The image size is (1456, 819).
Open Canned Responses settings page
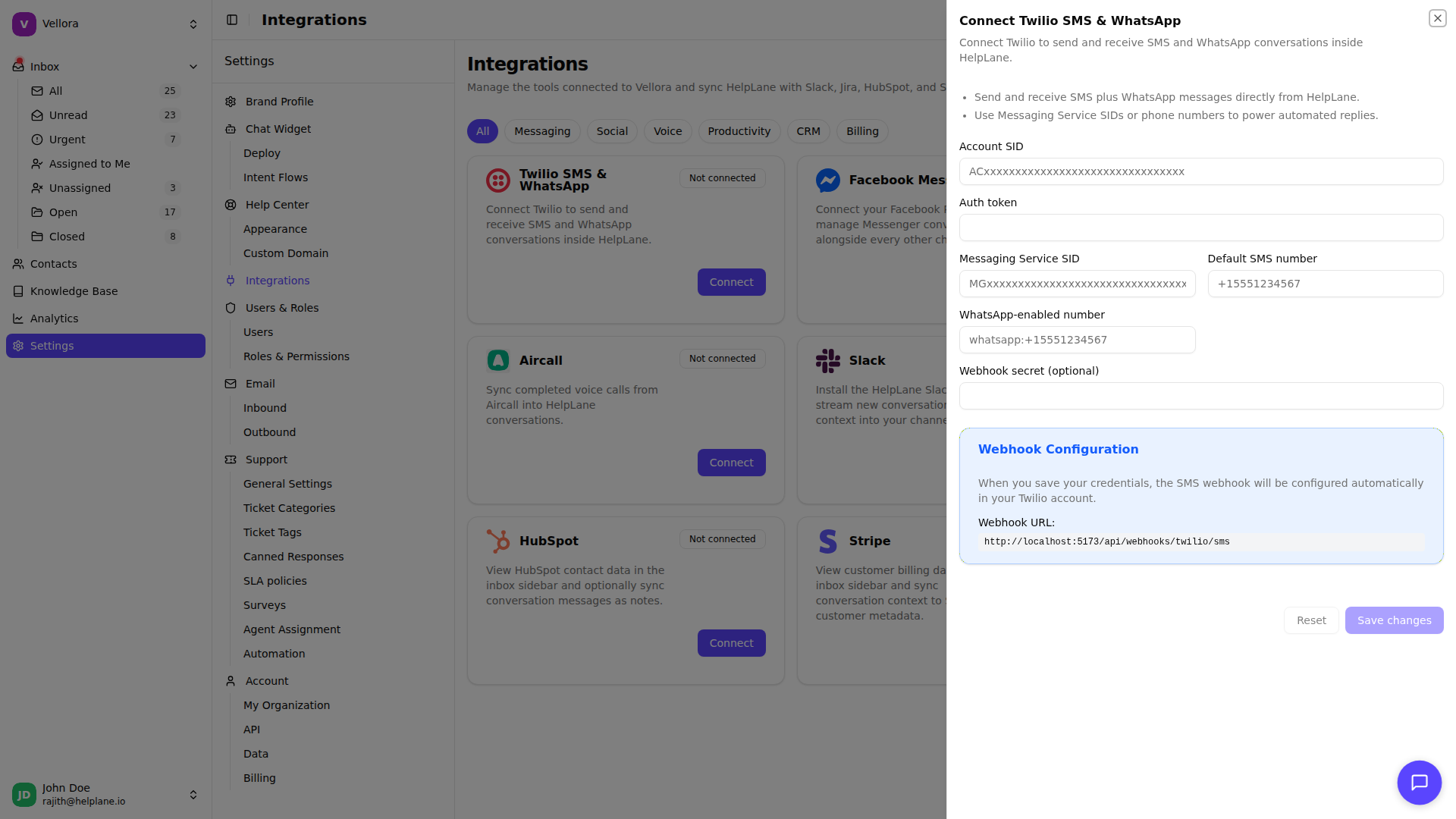point(293,557)
